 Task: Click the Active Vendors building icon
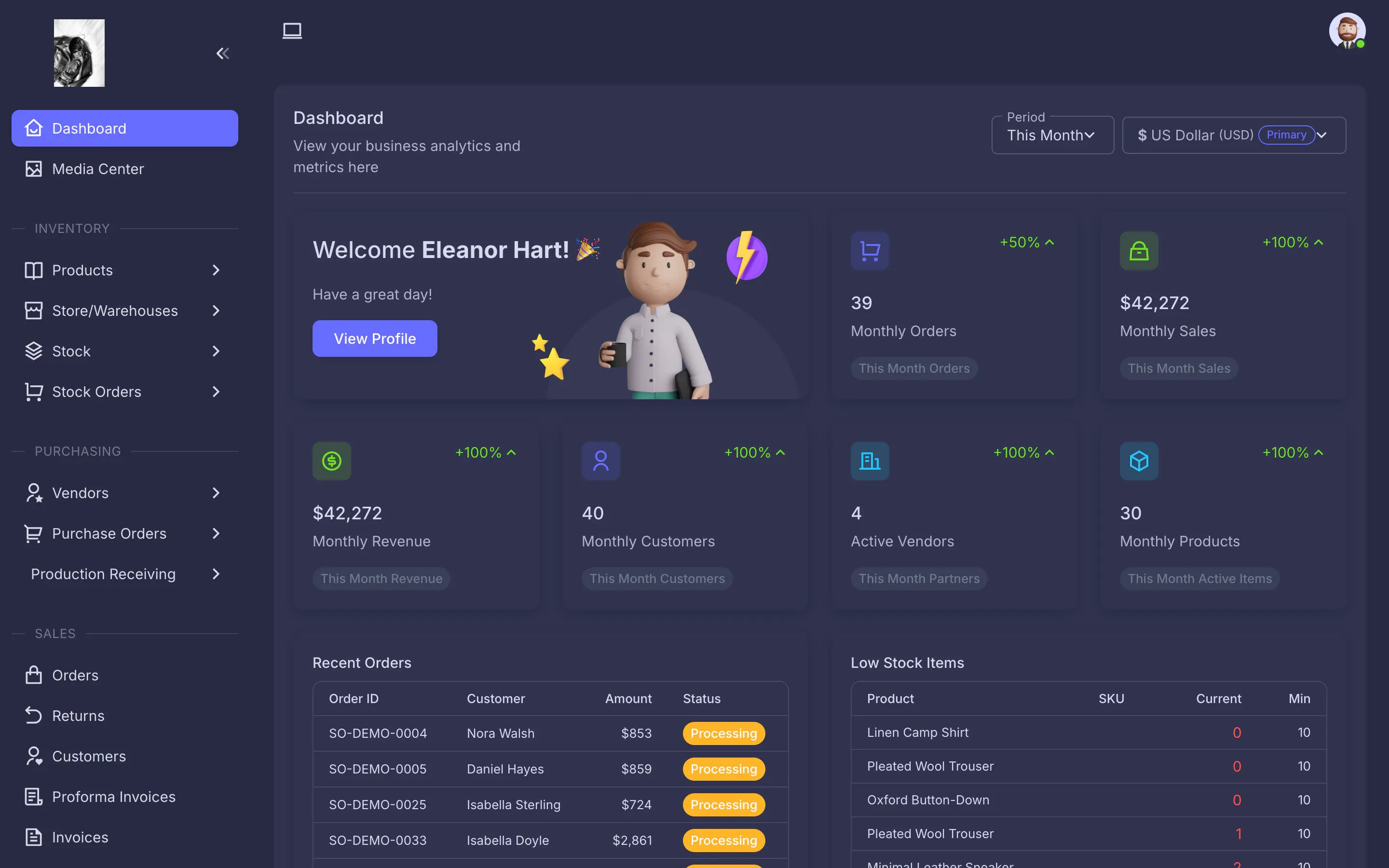pyautogui.click(x=870, y=461)
